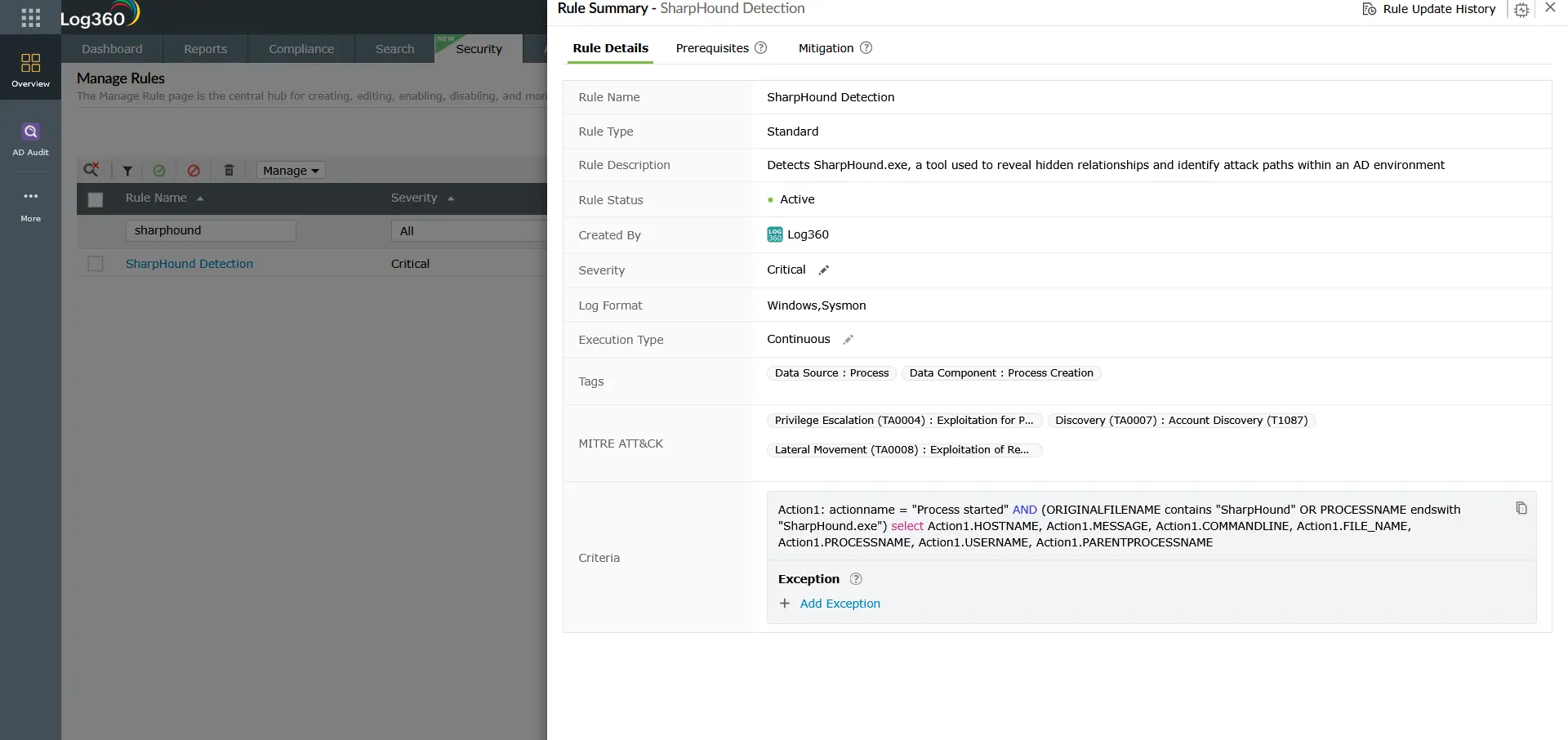Open the apps grid launcher icon
The height and width of the screenshot is (740, 1568).
(30, 17)
